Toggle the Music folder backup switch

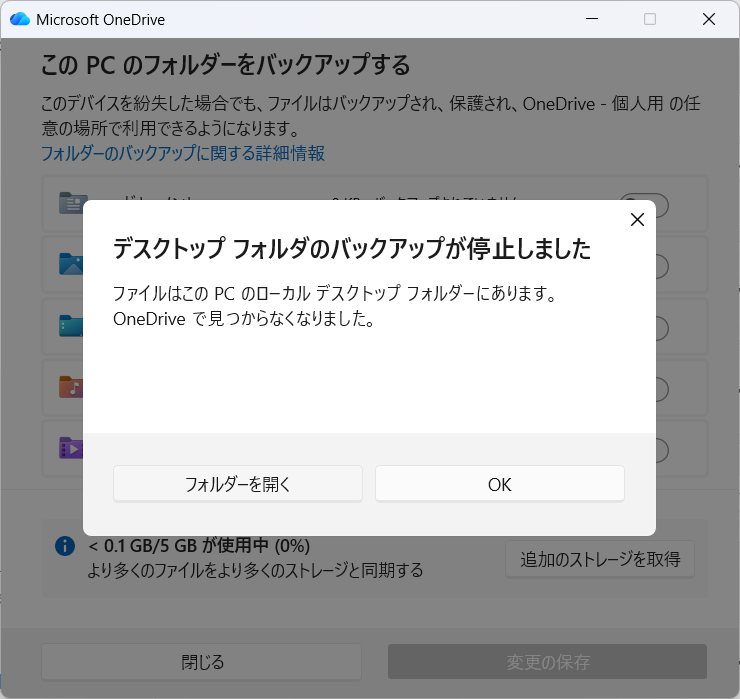pos(660,389)
